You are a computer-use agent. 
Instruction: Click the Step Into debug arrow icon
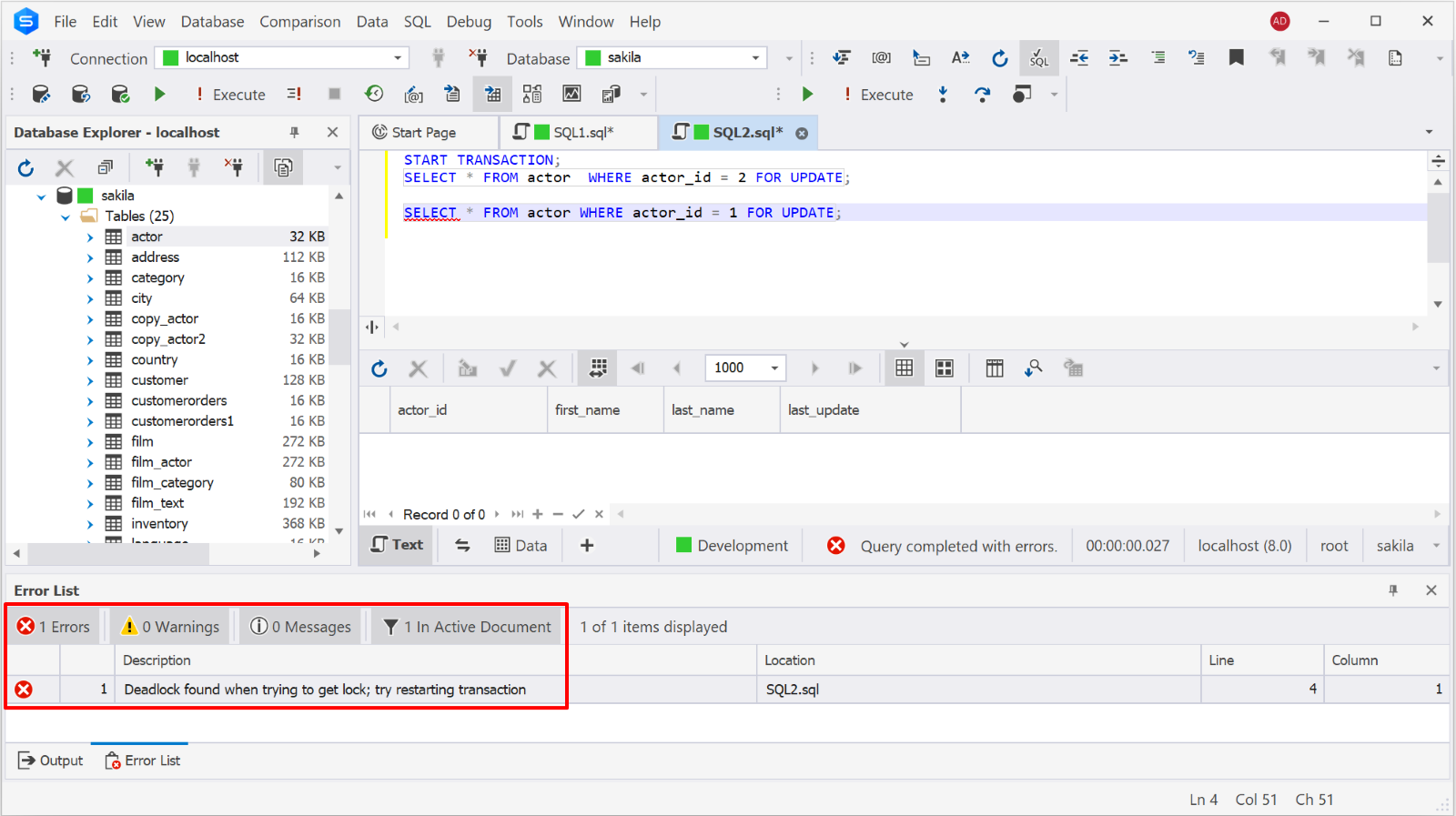pyautogui.click(x=943, y=94)
